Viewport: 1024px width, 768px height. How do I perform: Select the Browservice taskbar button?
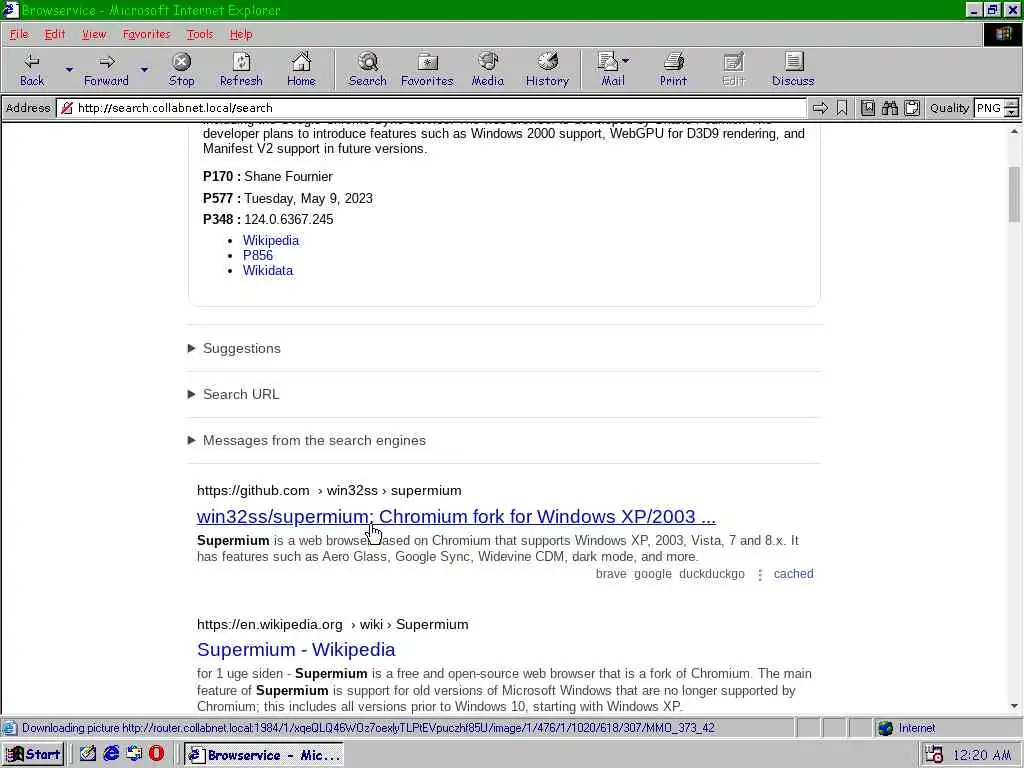(x=264, y=755)
